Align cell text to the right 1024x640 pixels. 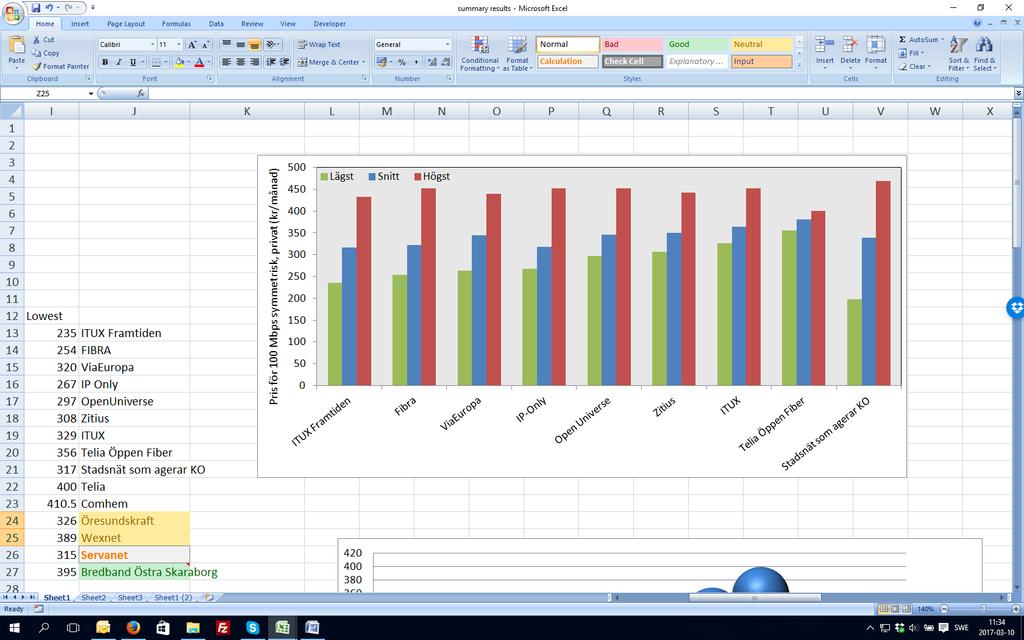click(x=254, y=62)
